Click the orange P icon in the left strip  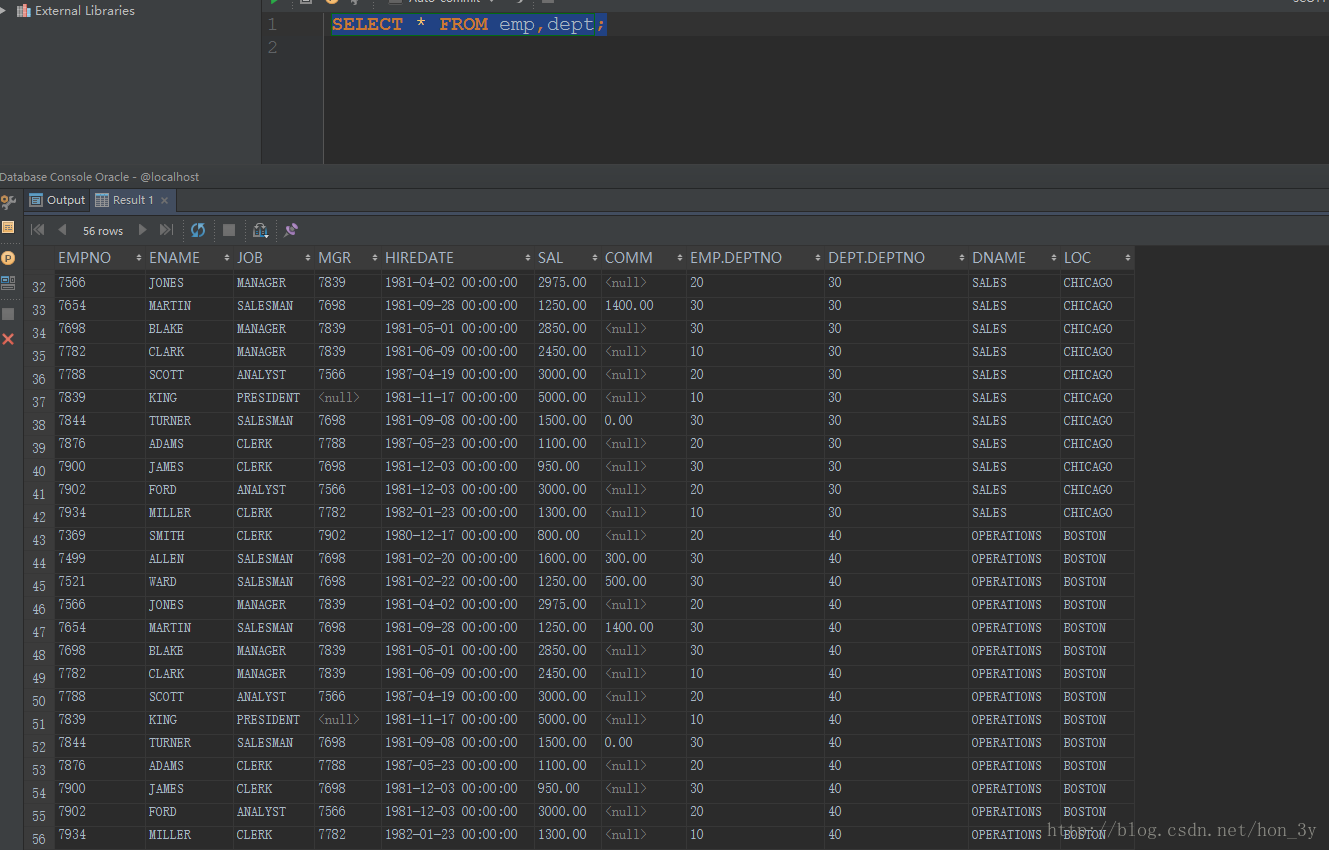coord(8,258)
